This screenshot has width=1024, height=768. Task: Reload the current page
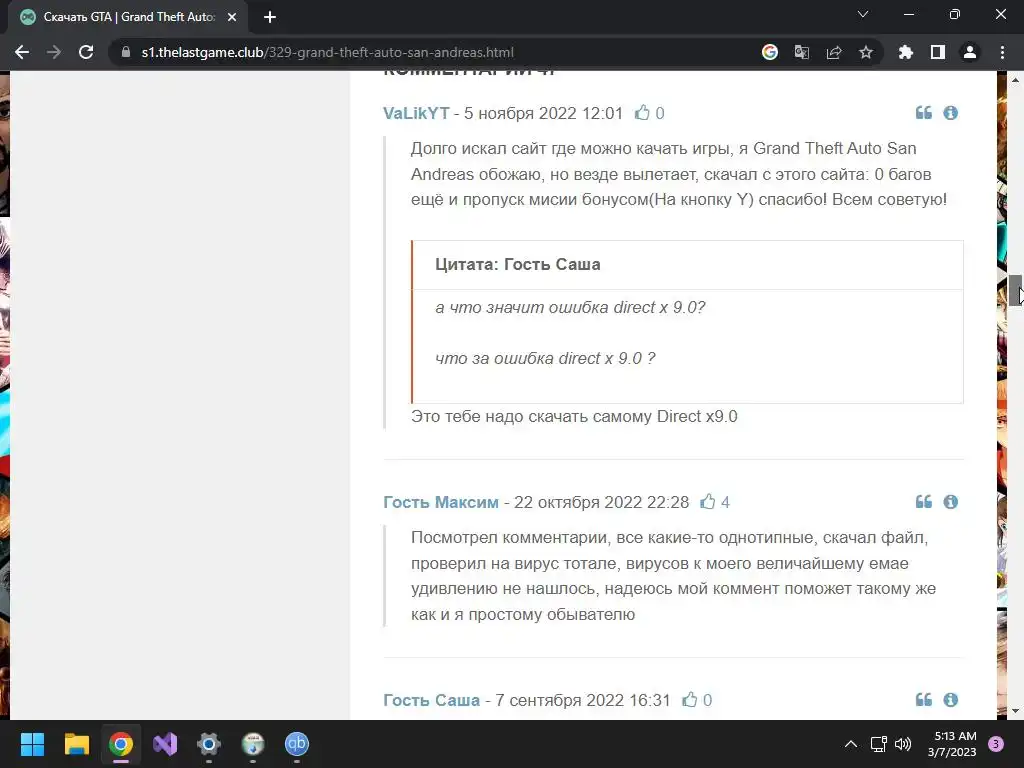click(x=86, y=52)
